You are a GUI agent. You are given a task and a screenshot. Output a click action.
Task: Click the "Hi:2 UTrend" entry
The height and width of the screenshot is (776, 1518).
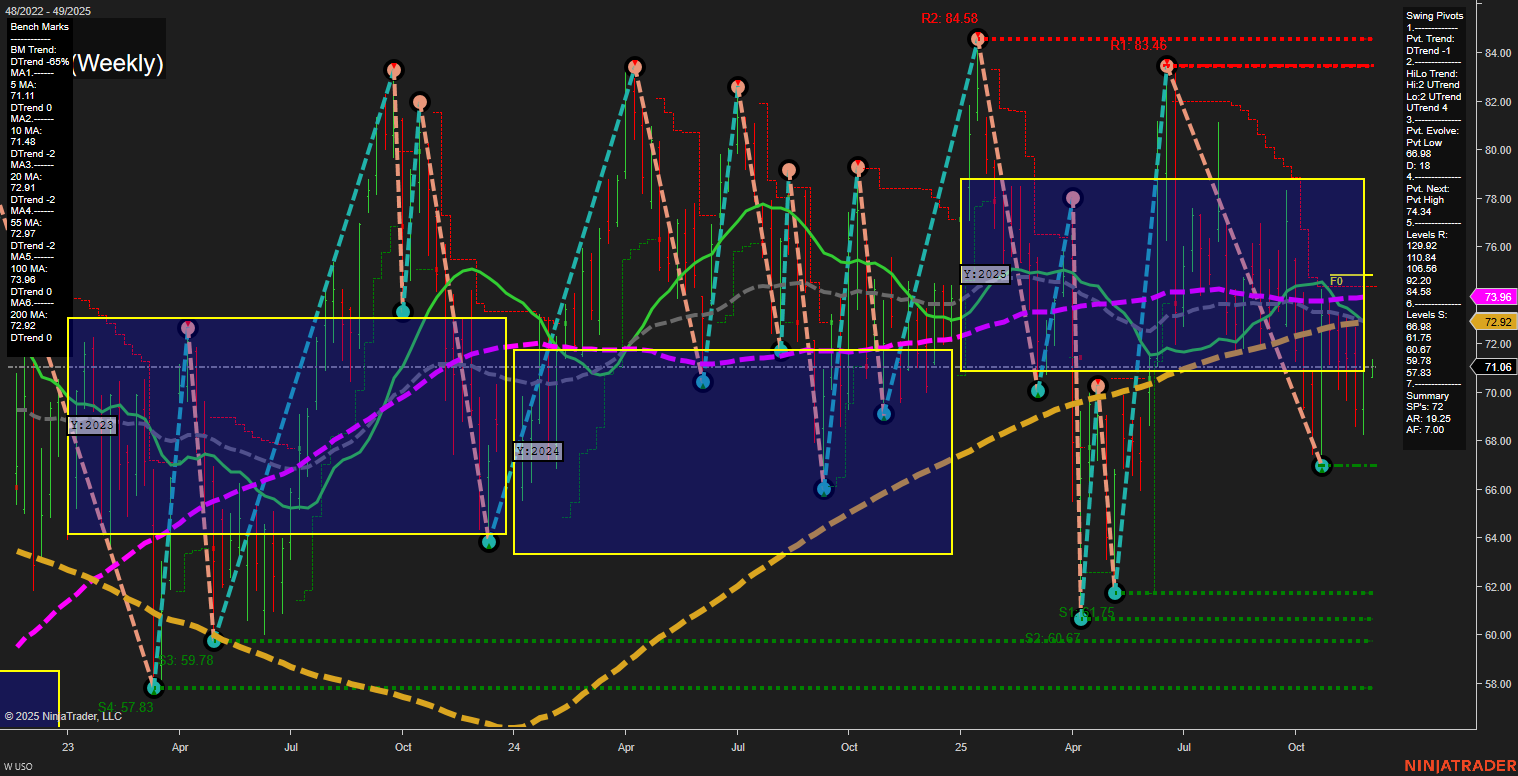1434,86
